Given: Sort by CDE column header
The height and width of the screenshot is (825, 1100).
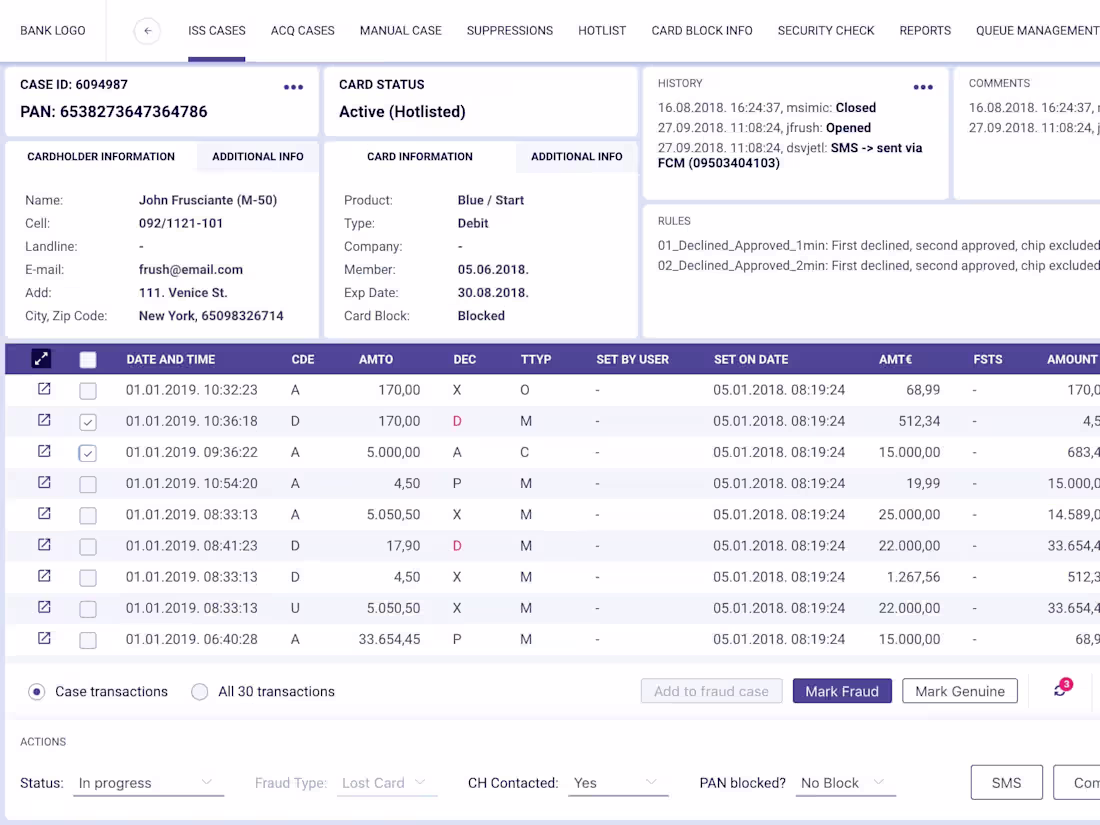Looking at the screenshot, I should (x=303, y=359).
